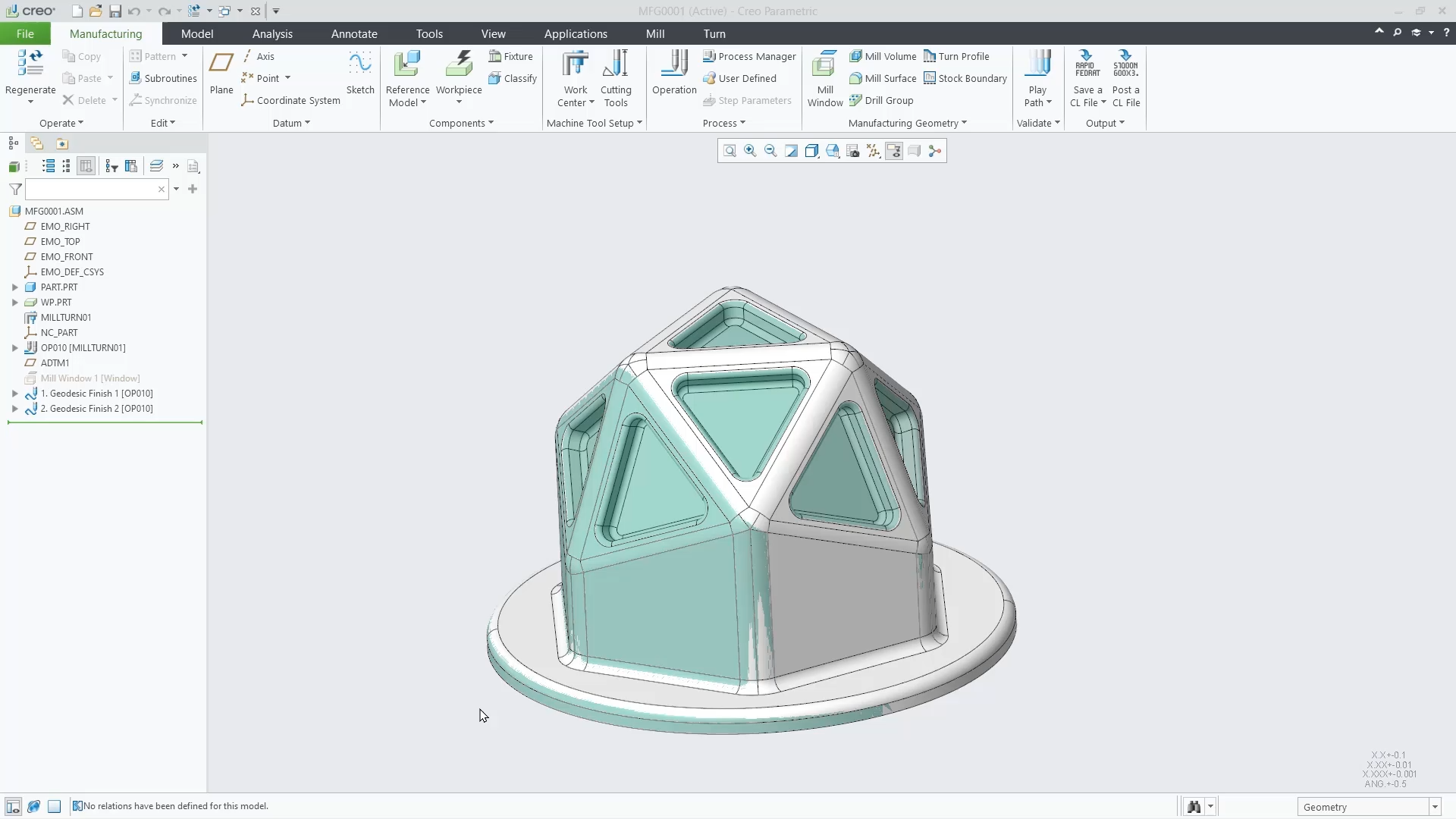Select the Fixture tool
Viewport: 1456px width, 819px height.
512,56
